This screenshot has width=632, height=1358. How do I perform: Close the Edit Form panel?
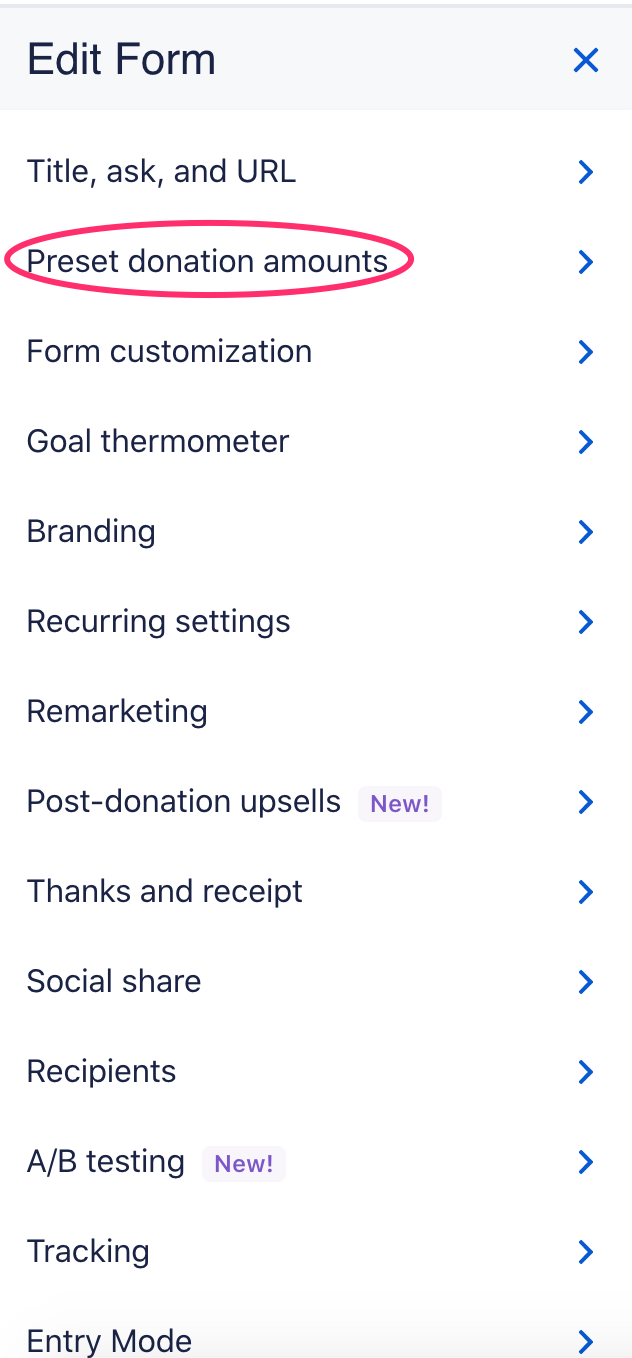point(585,60)
